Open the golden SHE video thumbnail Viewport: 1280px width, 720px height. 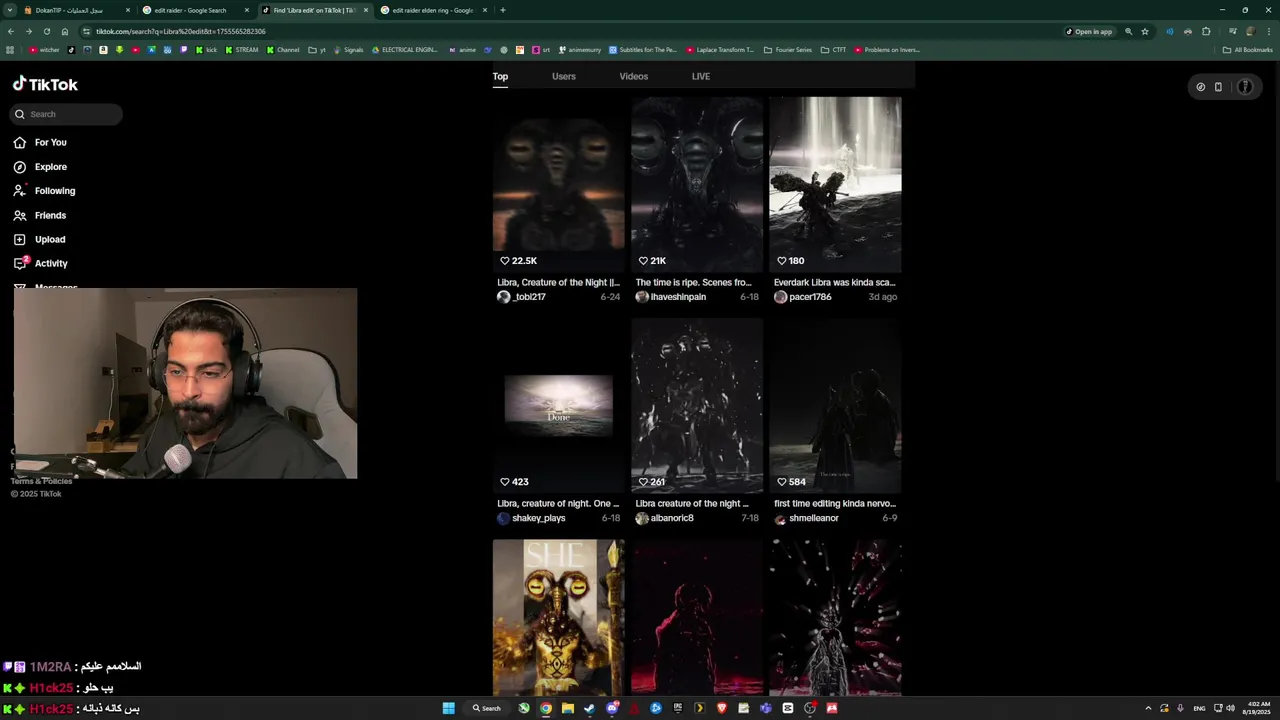(558, 617)
